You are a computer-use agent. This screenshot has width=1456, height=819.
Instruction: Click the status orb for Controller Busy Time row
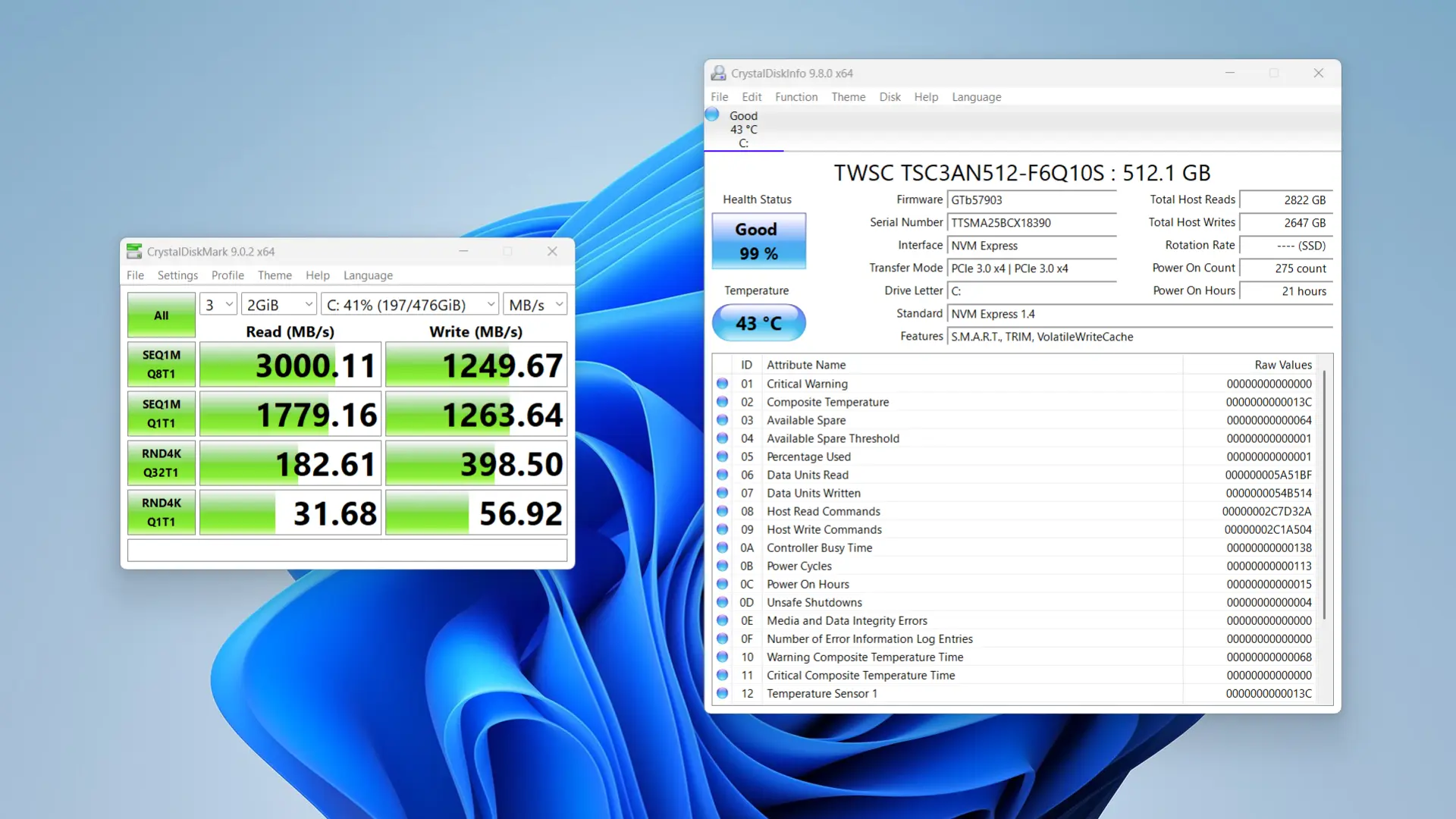point(723,548)
